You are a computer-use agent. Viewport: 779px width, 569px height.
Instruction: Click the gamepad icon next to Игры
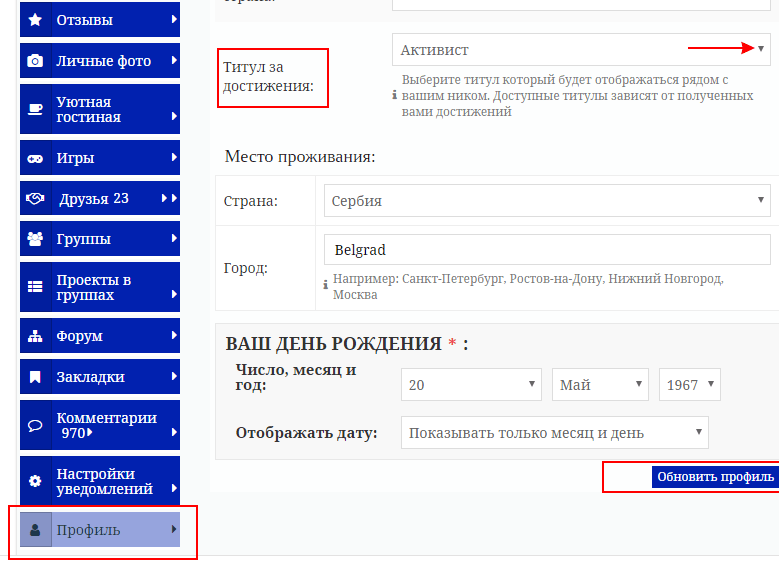(x=35, y=158)
